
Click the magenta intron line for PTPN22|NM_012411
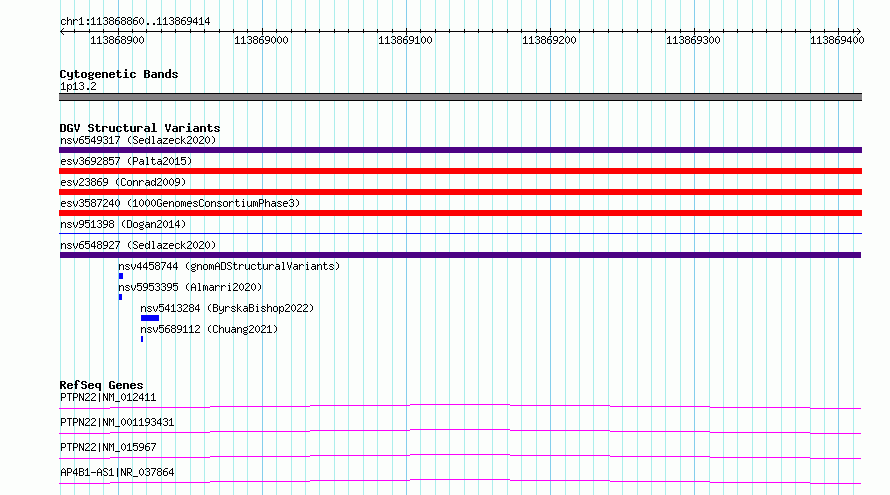[x=460, y=406]
